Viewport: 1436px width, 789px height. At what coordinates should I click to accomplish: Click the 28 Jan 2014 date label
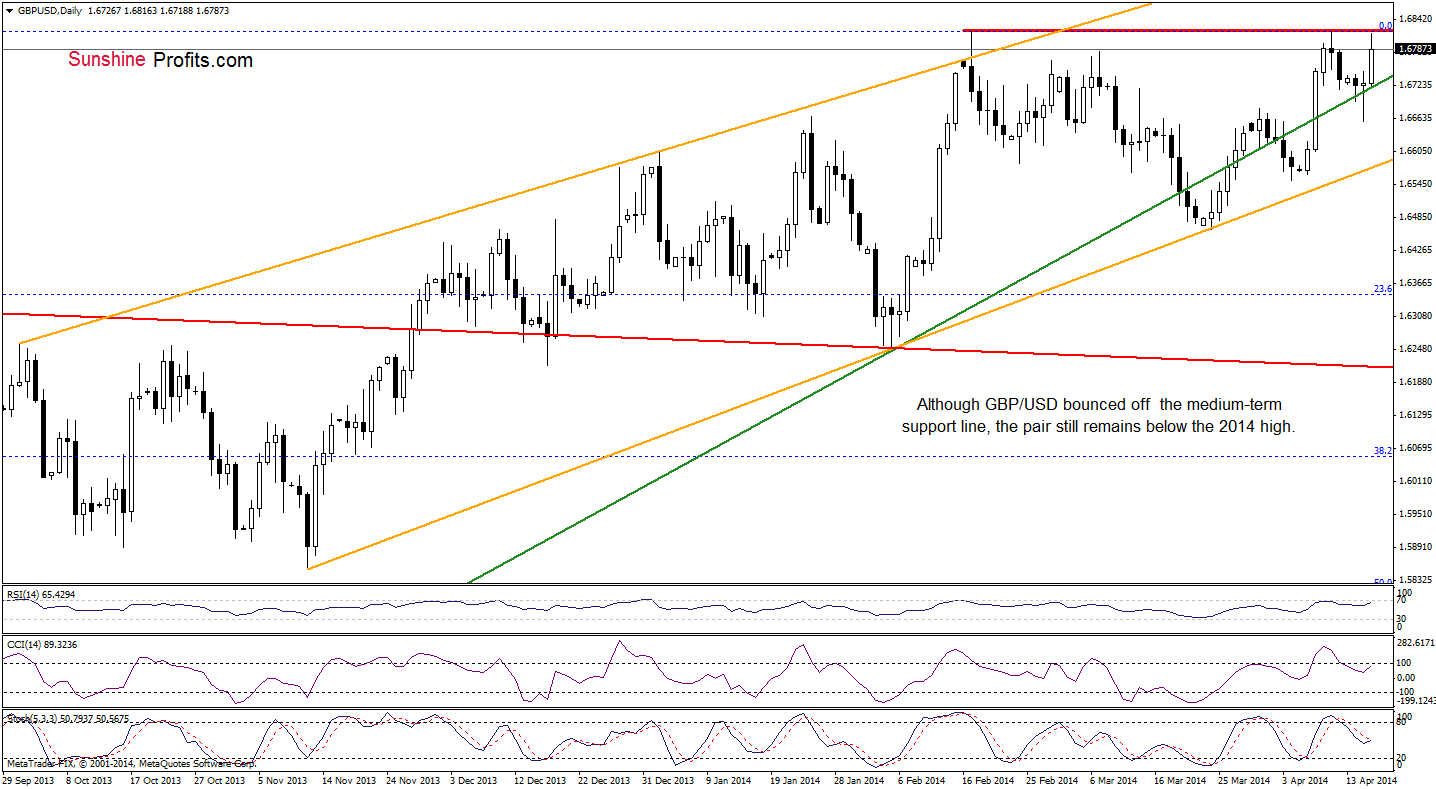coord(859,779)
